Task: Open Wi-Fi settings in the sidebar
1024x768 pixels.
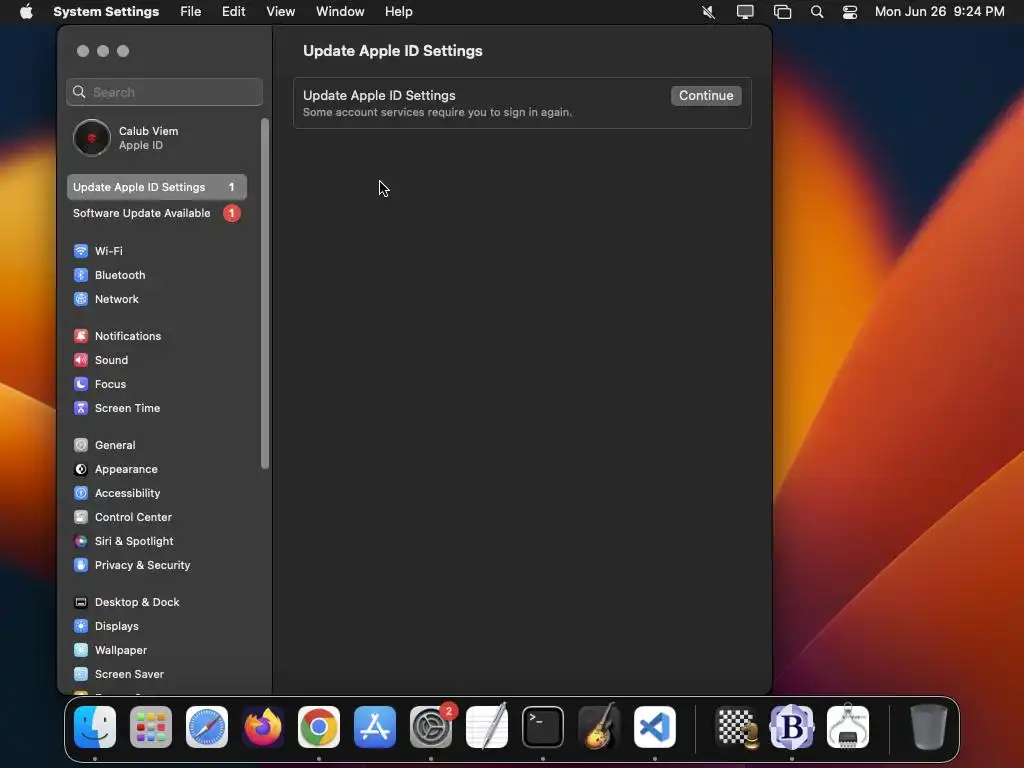Action: (x=157, y=251)
